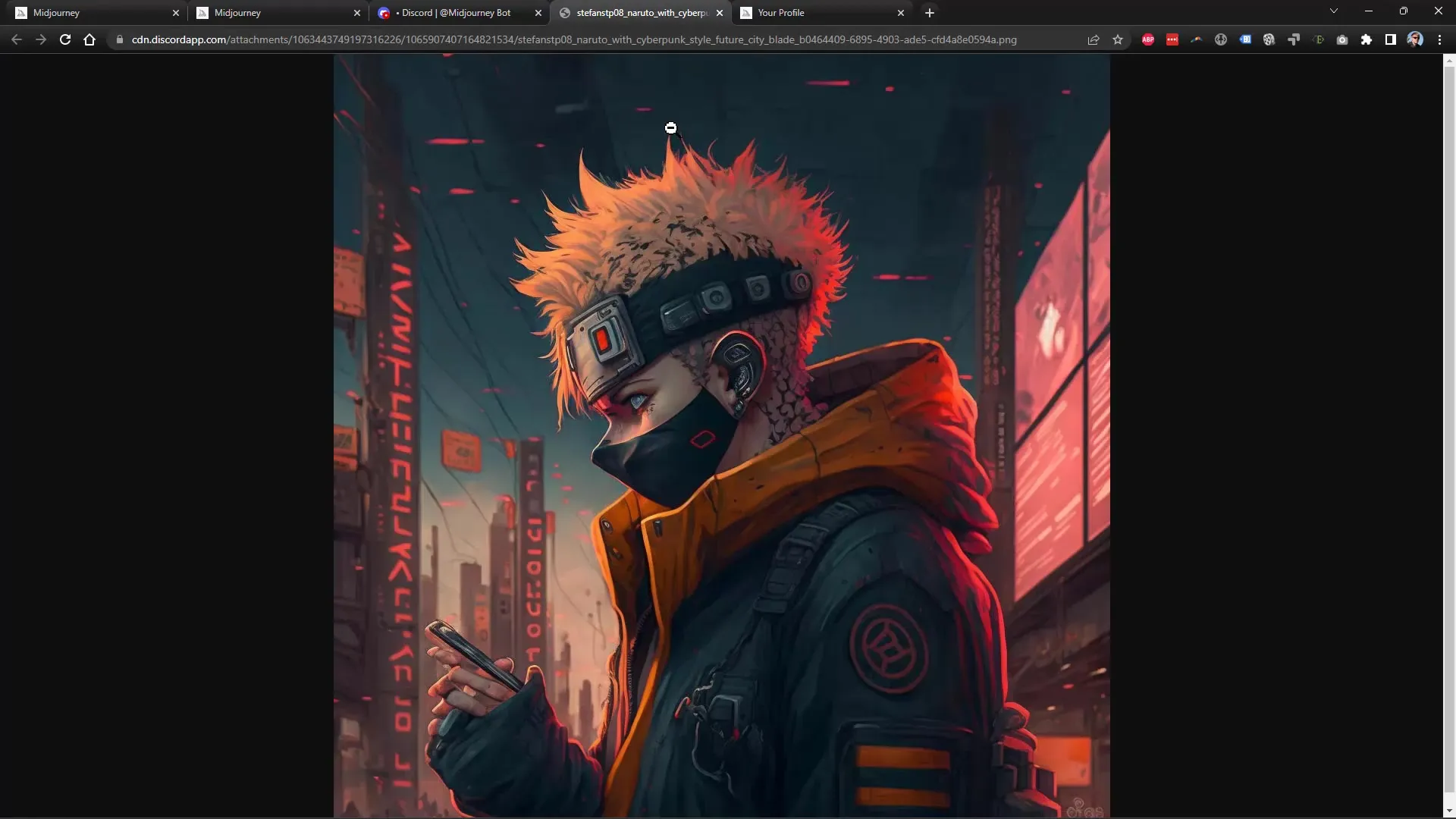Bookmark this page with the star icon

1118,39
